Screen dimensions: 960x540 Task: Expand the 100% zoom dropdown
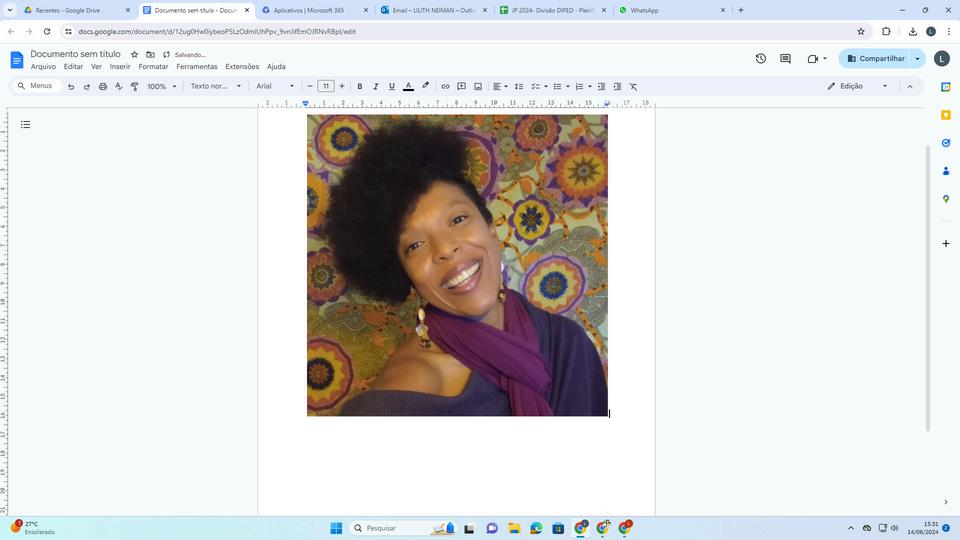(x=161, y=86)
